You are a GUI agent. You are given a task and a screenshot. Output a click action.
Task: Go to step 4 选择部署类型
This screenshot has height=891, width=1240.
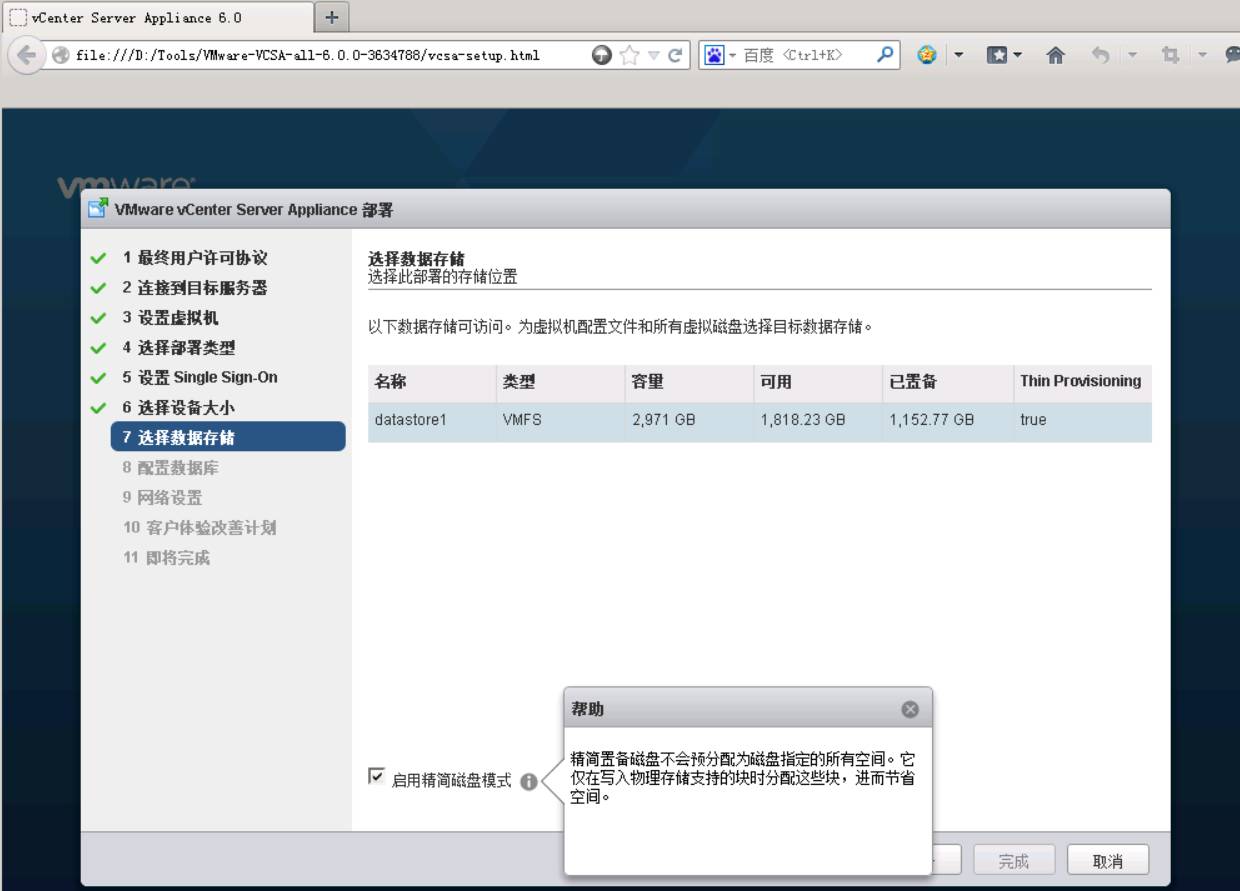179,347
